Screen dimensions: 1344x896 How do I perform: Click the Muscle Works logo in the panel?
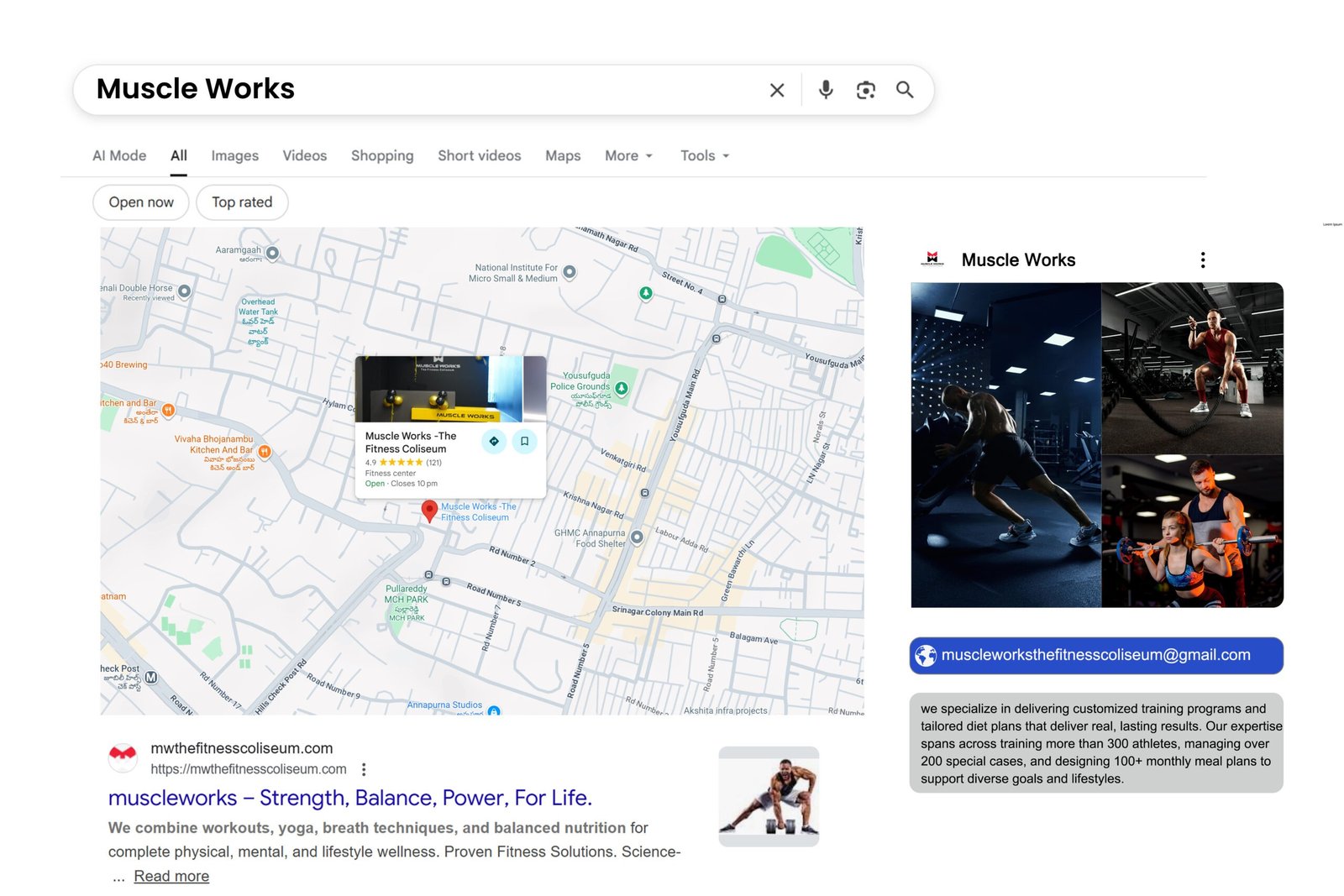932,259
